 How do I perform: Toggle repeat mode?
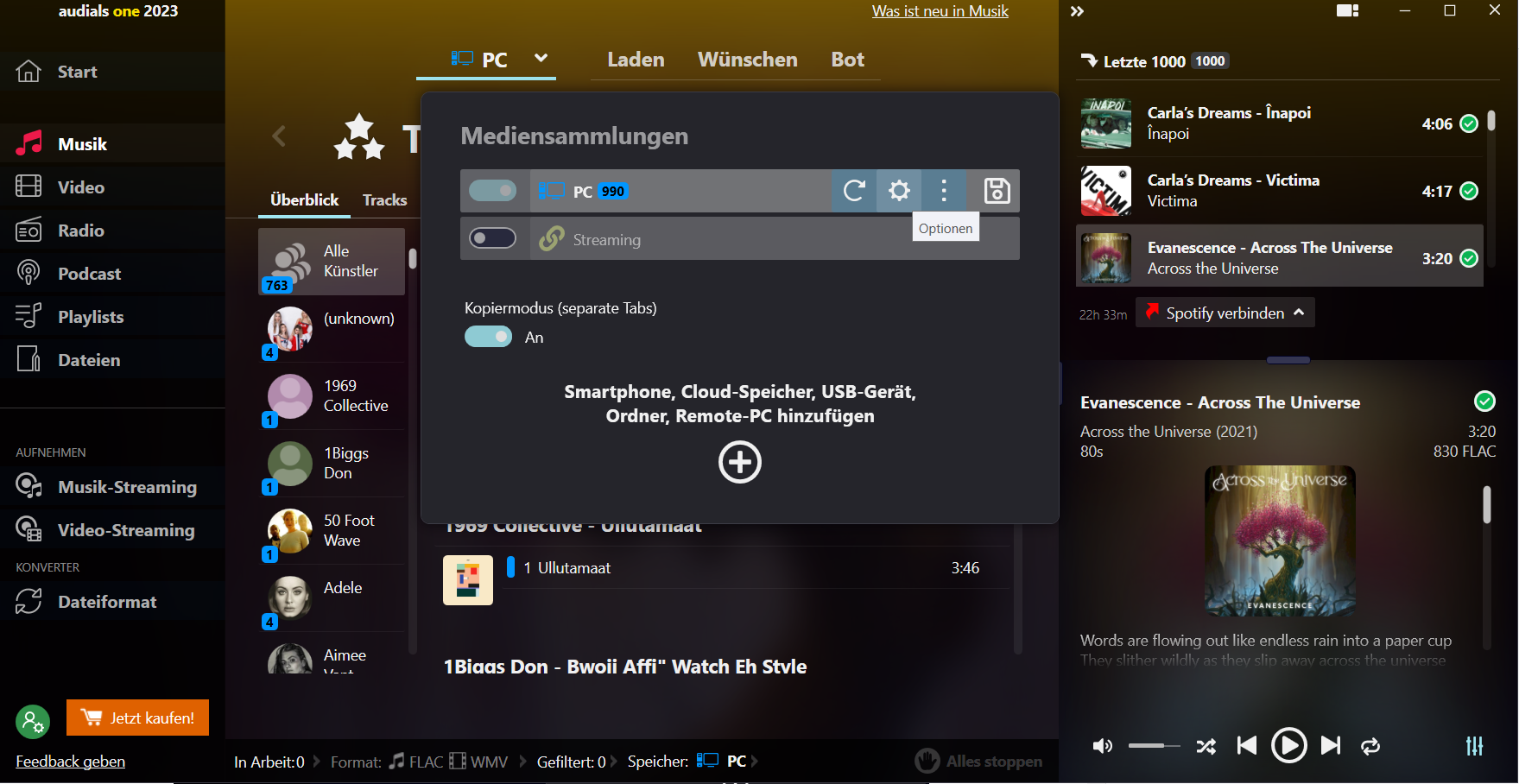tap(1370, 746)
